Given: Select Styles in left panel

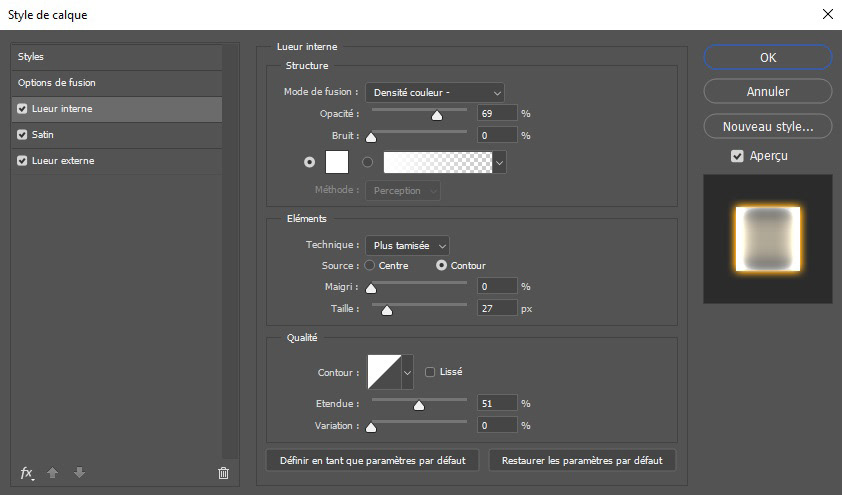Looking at the screenshot, I should 117,57.
